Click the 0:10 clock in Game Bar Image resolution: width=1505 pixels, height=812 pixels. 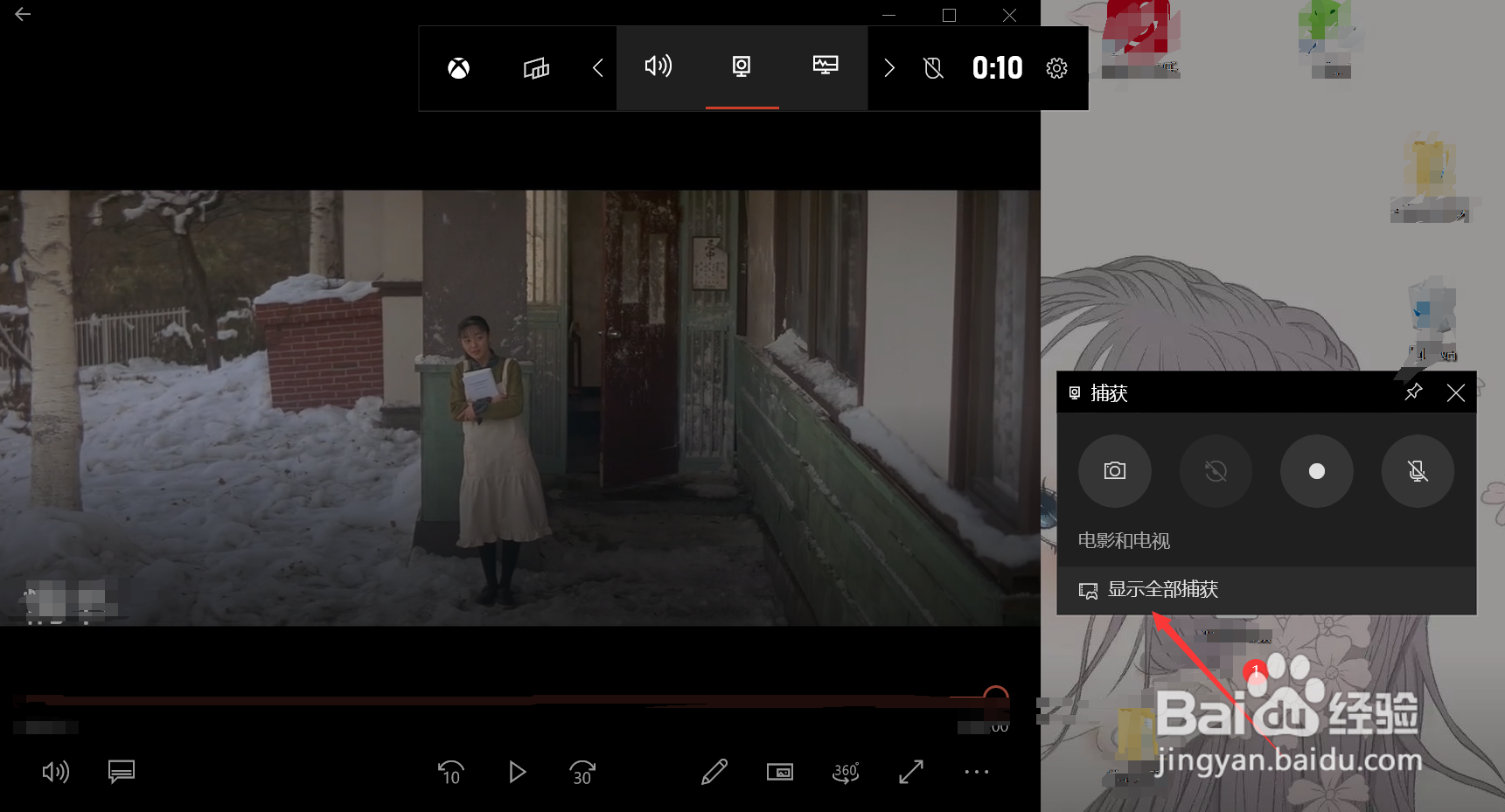pyautogui.click(x=997, y=68)
